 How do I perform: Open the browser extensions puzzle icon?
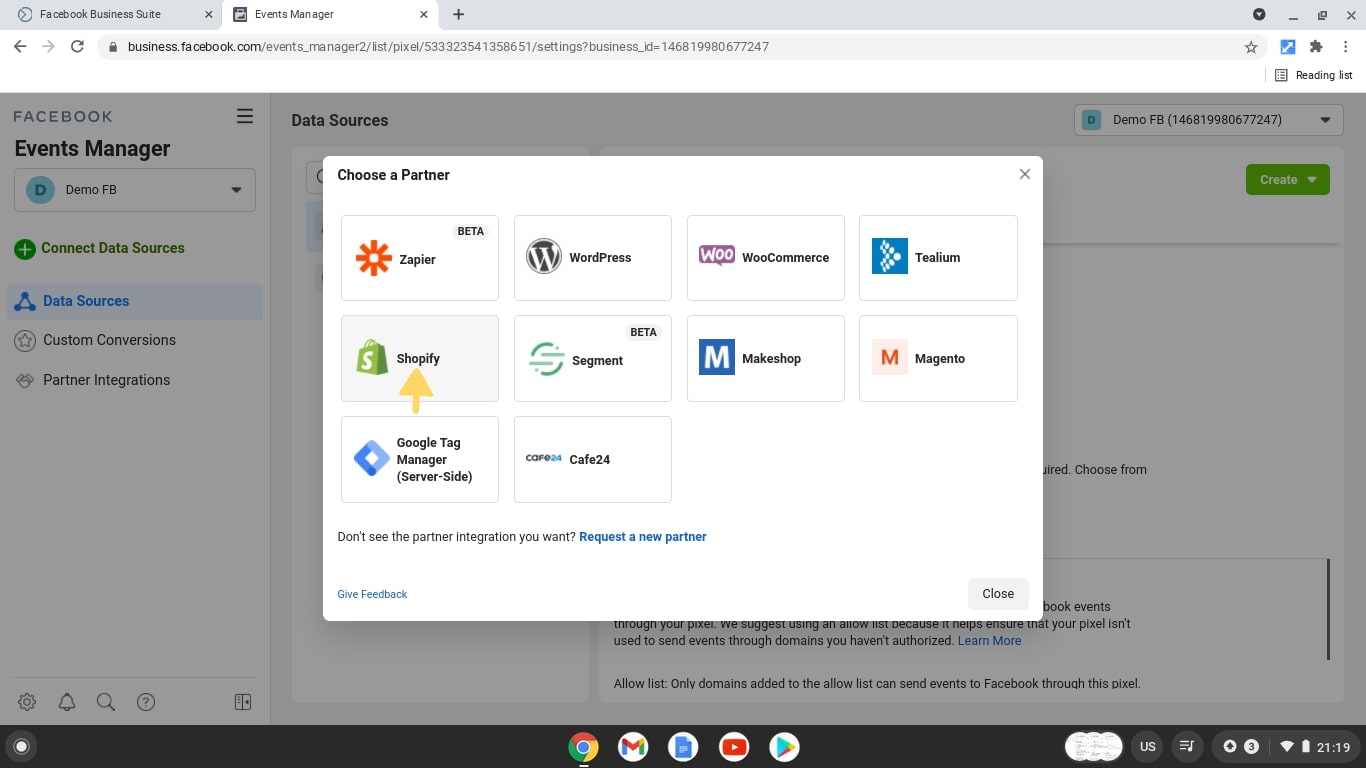pyautogui.click(x=1316, y=47)
